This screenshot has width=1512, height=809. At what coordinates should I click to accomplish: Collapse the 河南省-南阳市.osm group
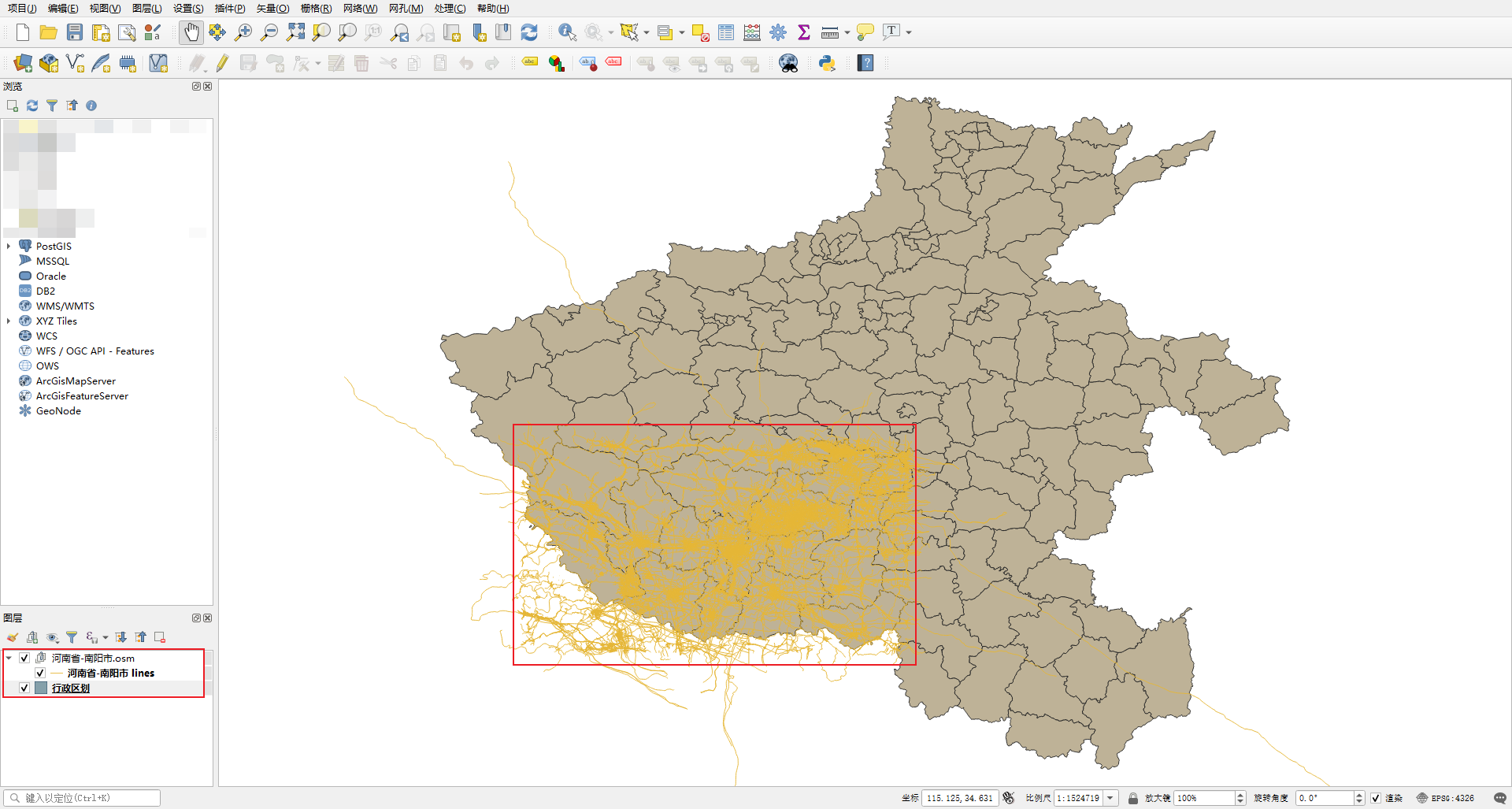(x=9, y=658)
